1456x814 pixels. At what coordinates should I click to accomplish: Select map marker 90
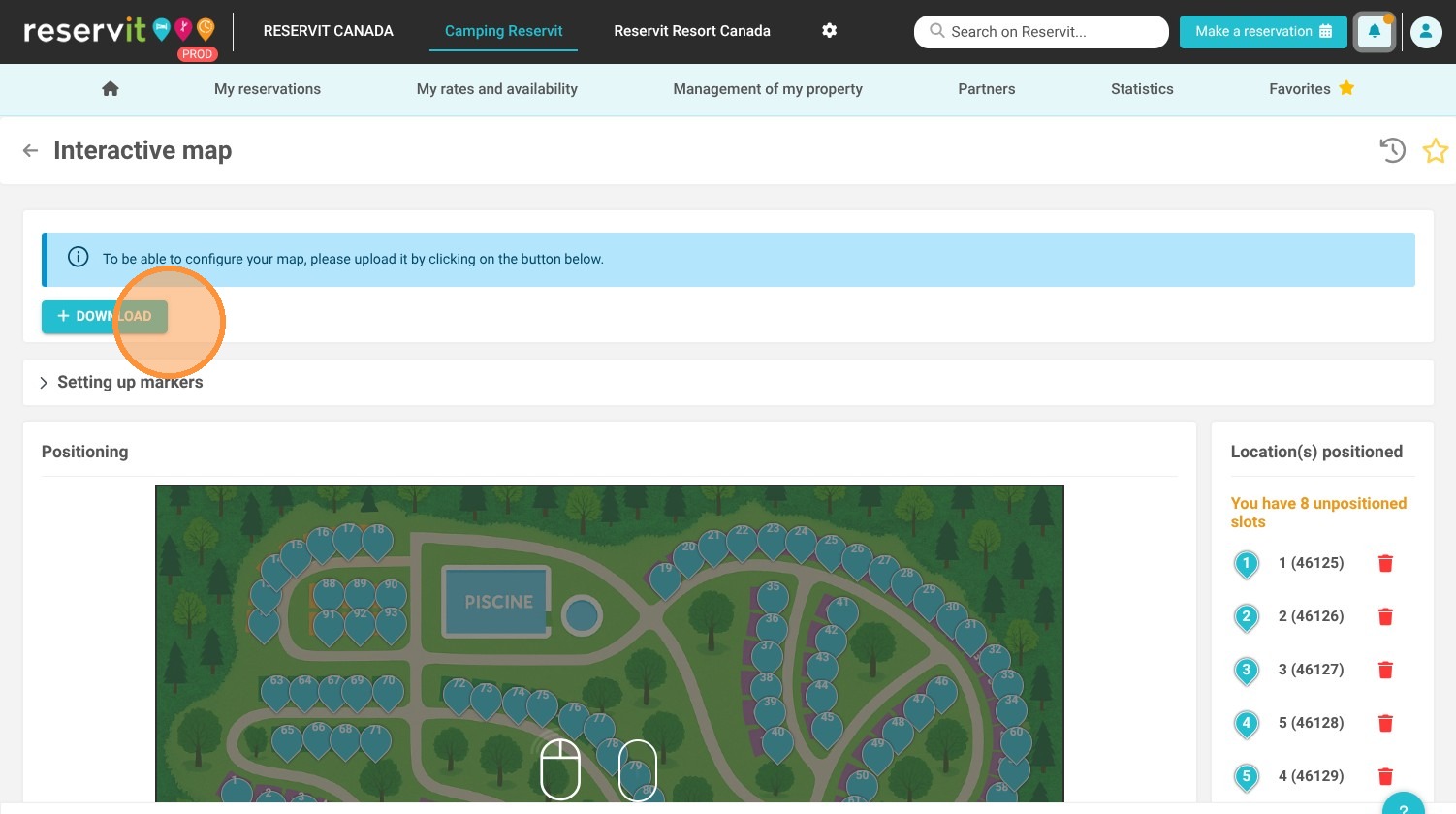coord(391,596)
